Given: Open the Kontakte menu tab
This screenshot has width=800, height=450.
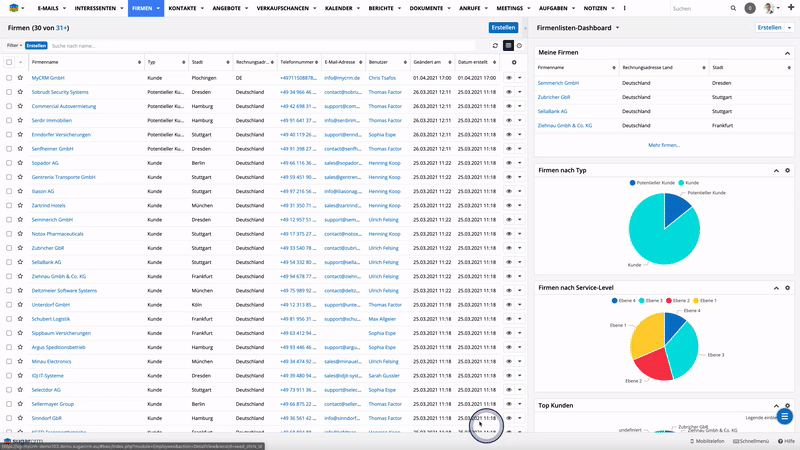Looking at the screenshot, I should coord(185,8).
